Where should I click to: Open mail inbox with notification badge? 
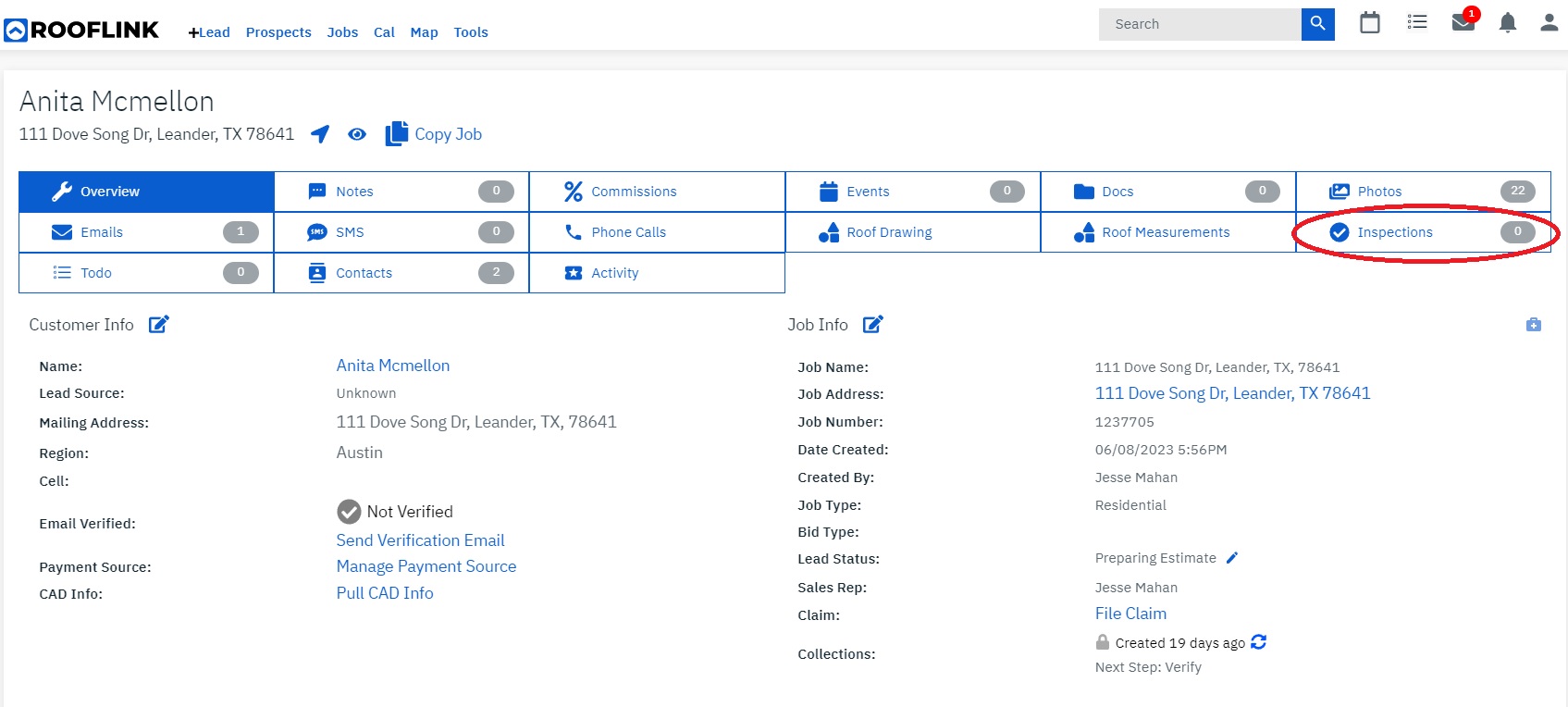coord(1463,22)
